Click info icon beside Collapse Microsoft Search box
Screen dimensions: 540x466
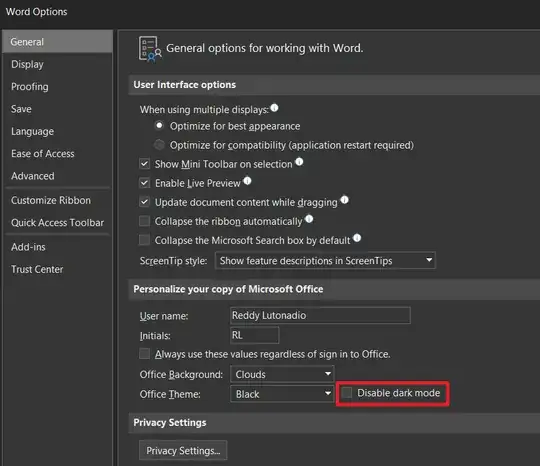coord(357,238)
